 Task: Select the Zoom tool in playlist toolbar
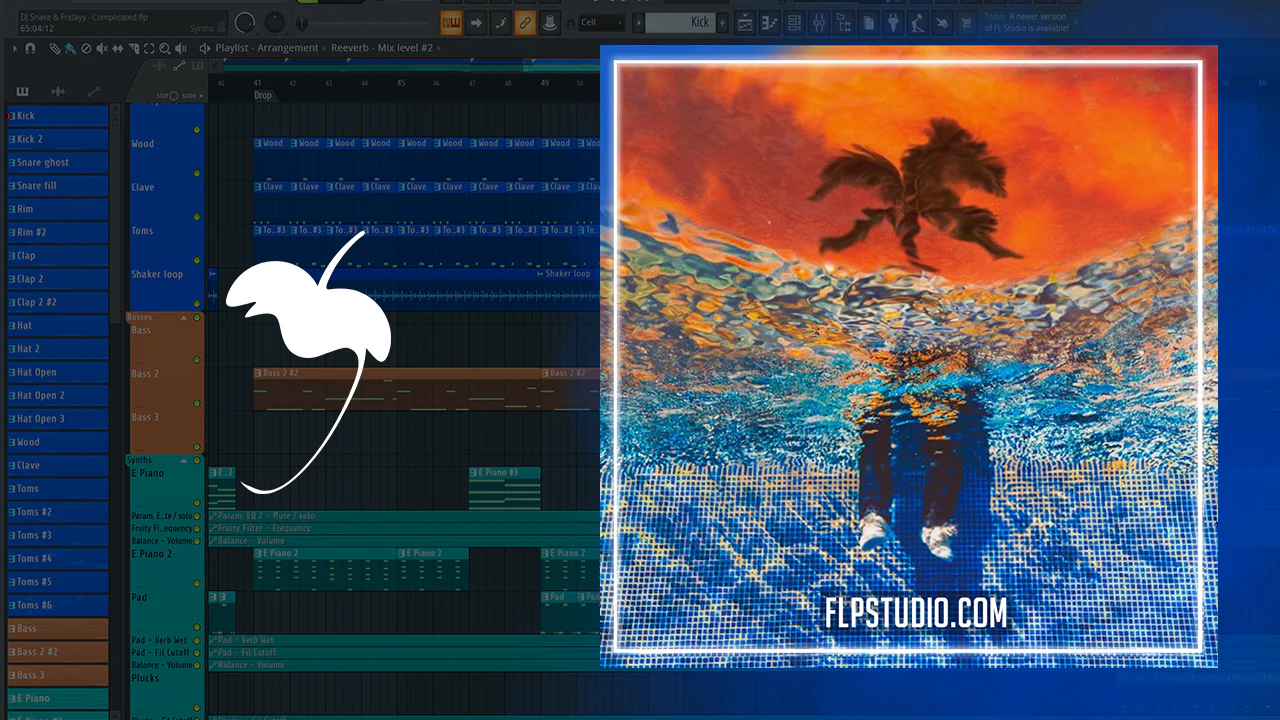(x=164, y=48)
